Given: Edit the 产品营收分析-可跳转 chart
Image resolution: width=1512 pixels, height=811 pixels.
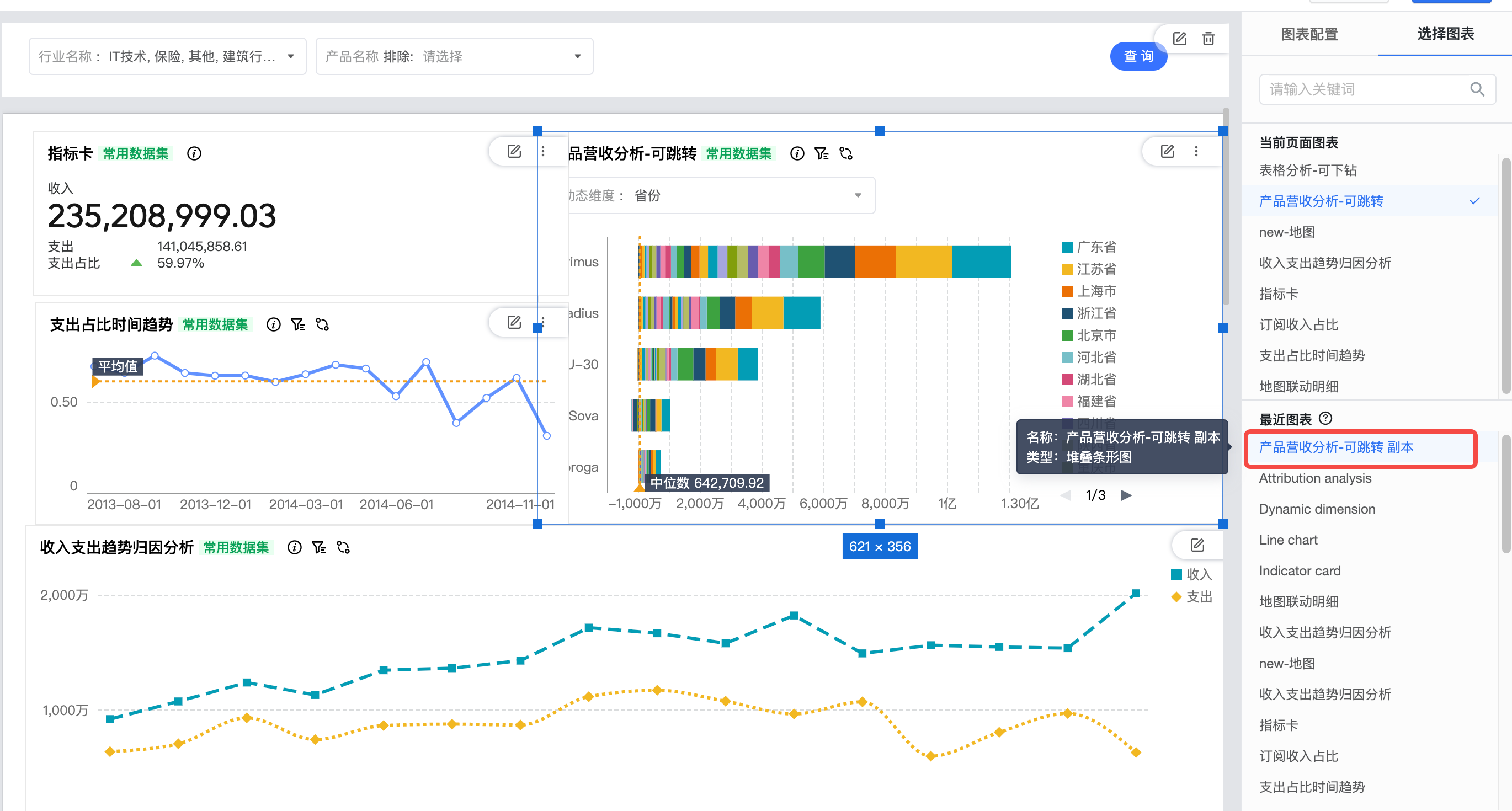Looking at the screenshot, I should tap(1168, 151).
